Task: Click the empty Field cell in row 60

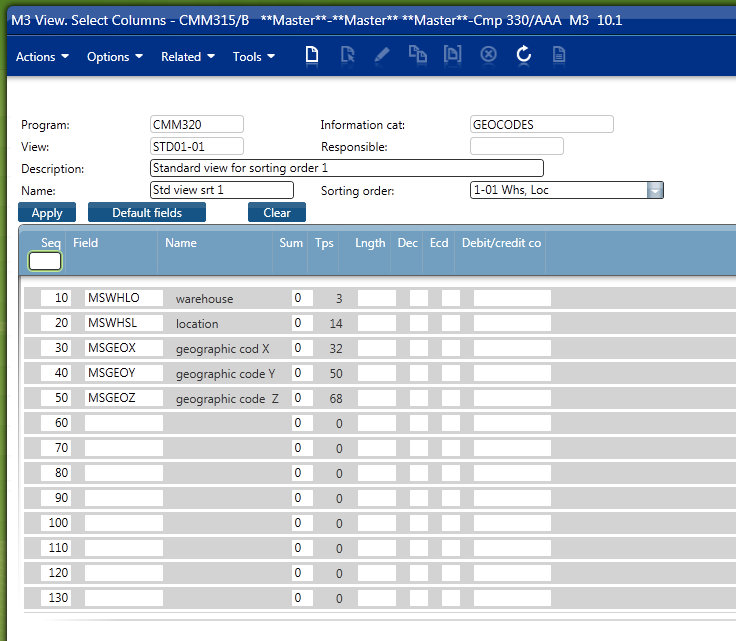Action: tap(123, 423)
